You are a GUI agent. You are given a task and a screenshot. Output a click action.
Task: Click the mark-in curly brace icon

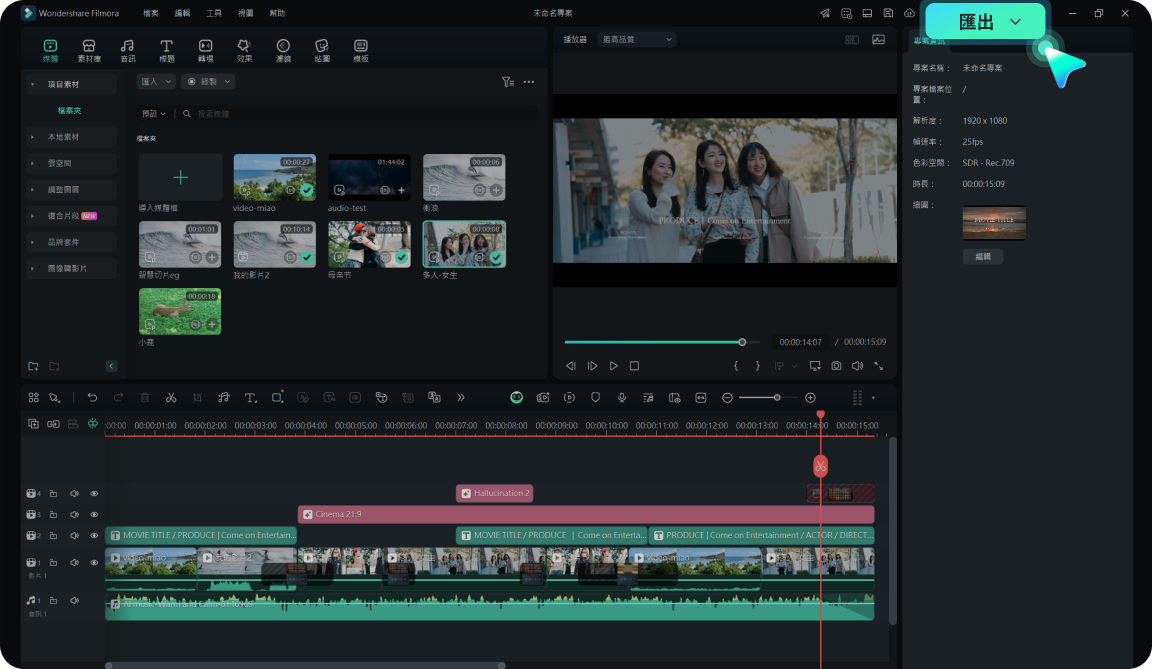[736, 366]
